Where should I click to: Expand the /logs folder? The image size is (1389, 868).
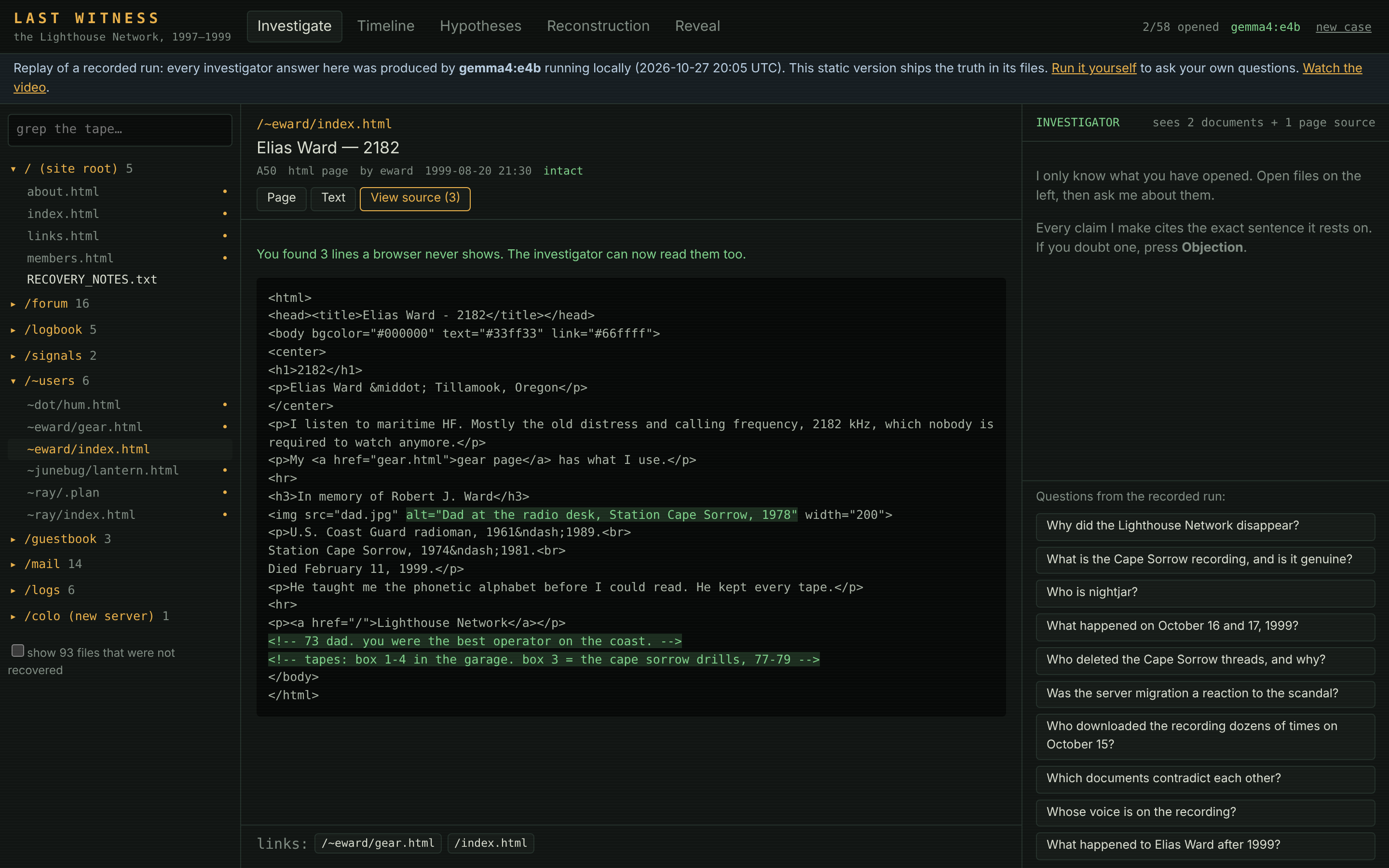[x=43, y=590]
